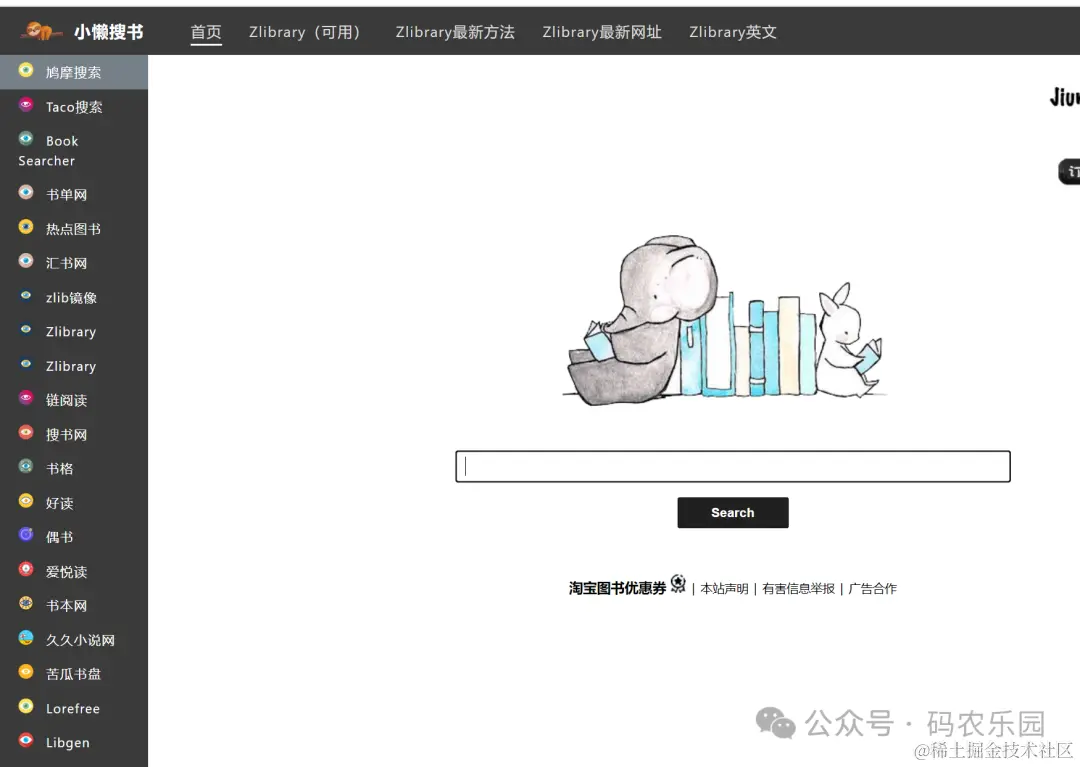Viewport: 1080px width, 767px height.
Task: Select 爱悦读 in the sidebar
Action: (x=74, y=571)
